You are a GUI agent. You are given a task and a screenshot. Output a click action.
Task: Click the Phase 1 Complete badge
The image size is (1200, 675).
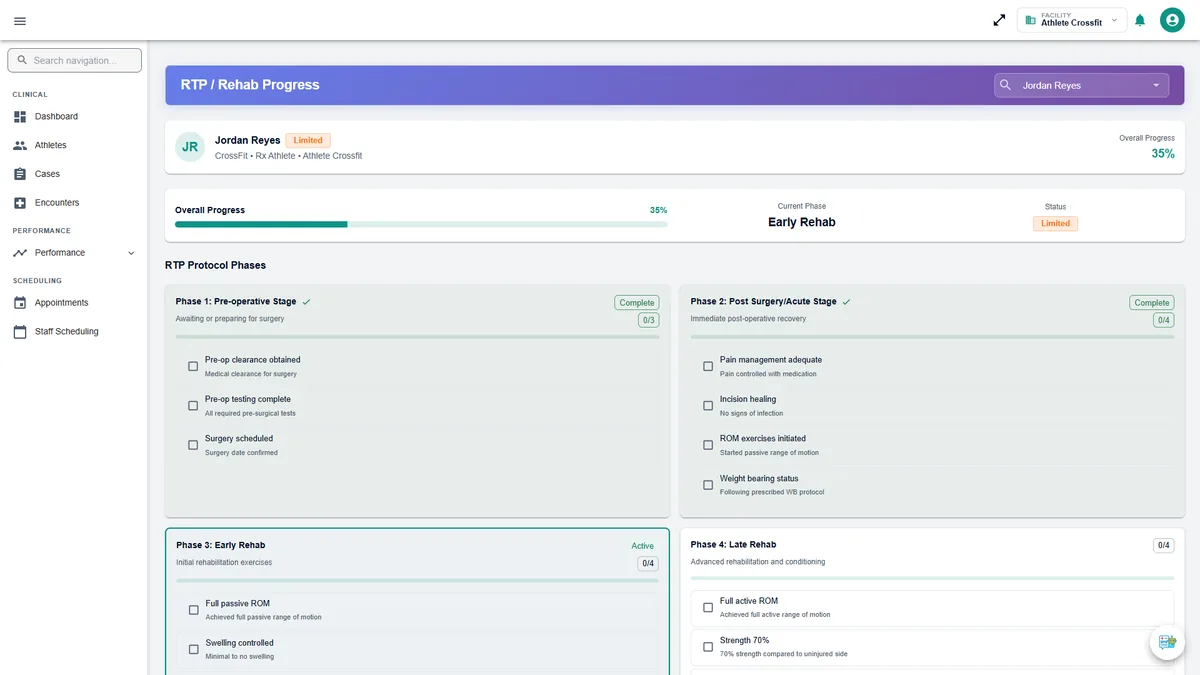(x=636, y=302)
